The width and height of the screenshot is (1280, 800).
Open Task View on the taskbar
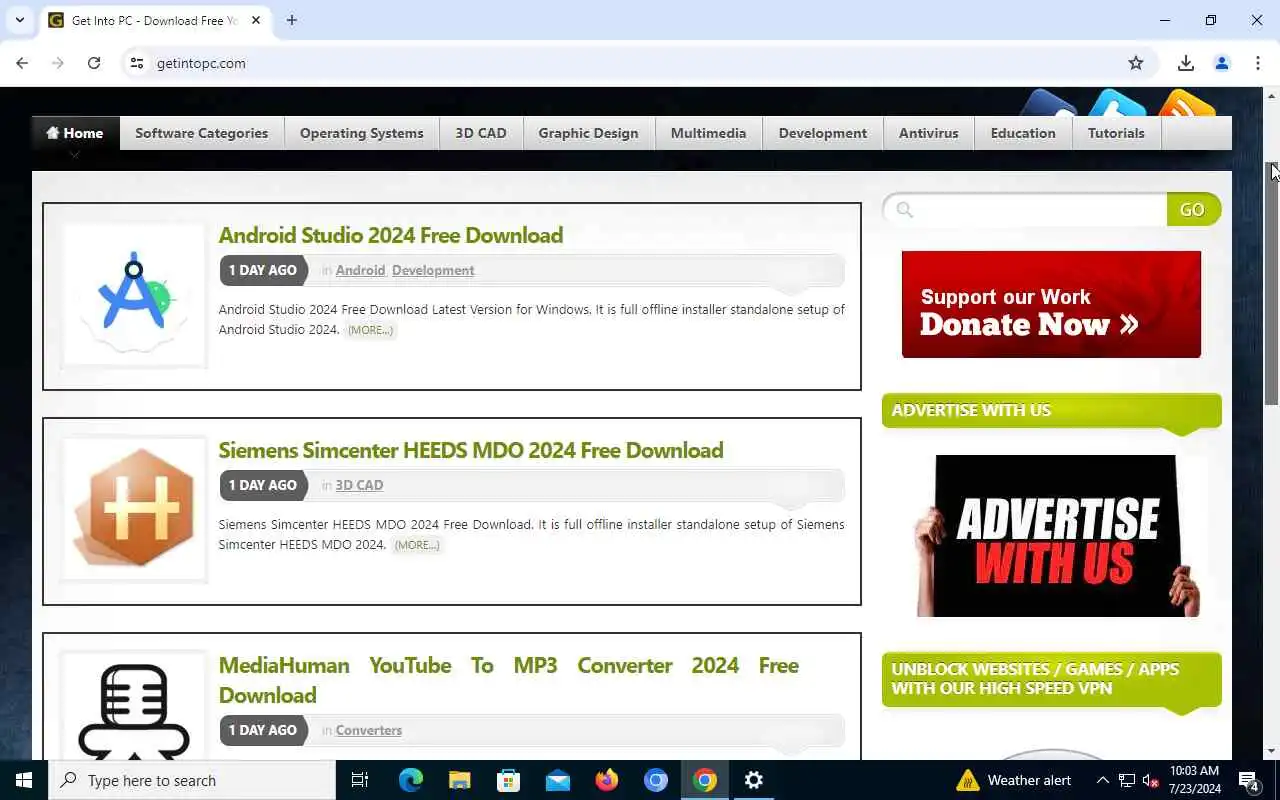[360, 780]
